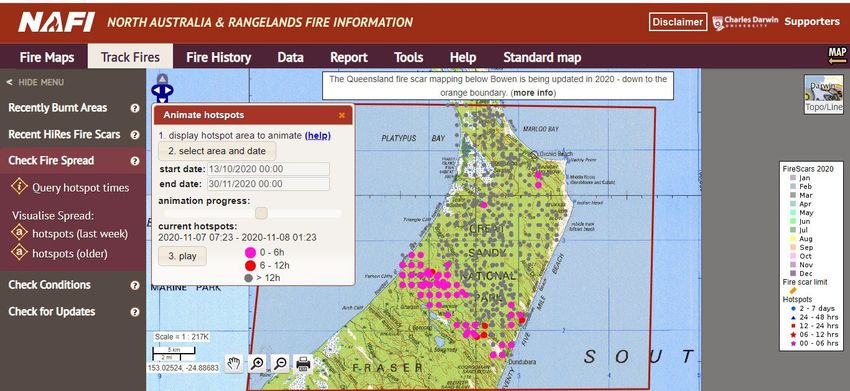Click the print map icon

(x=303, y=363)
